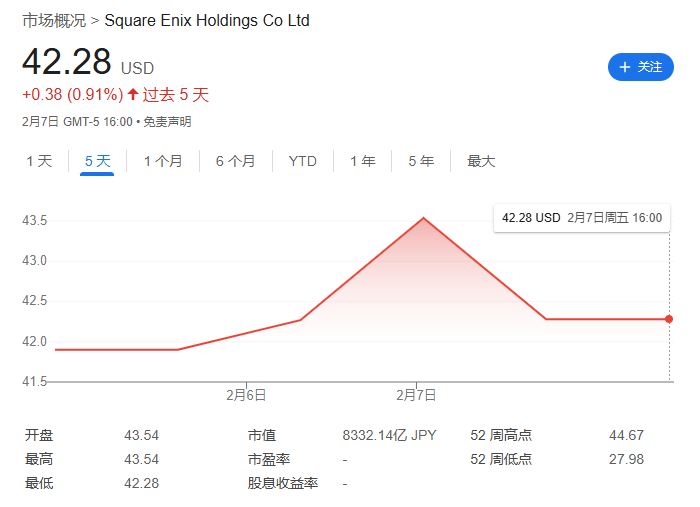700x507 pixels.
Task: Click the 2月7日 GMT-5 16:00 timestamp
Action: coord(77,121)
